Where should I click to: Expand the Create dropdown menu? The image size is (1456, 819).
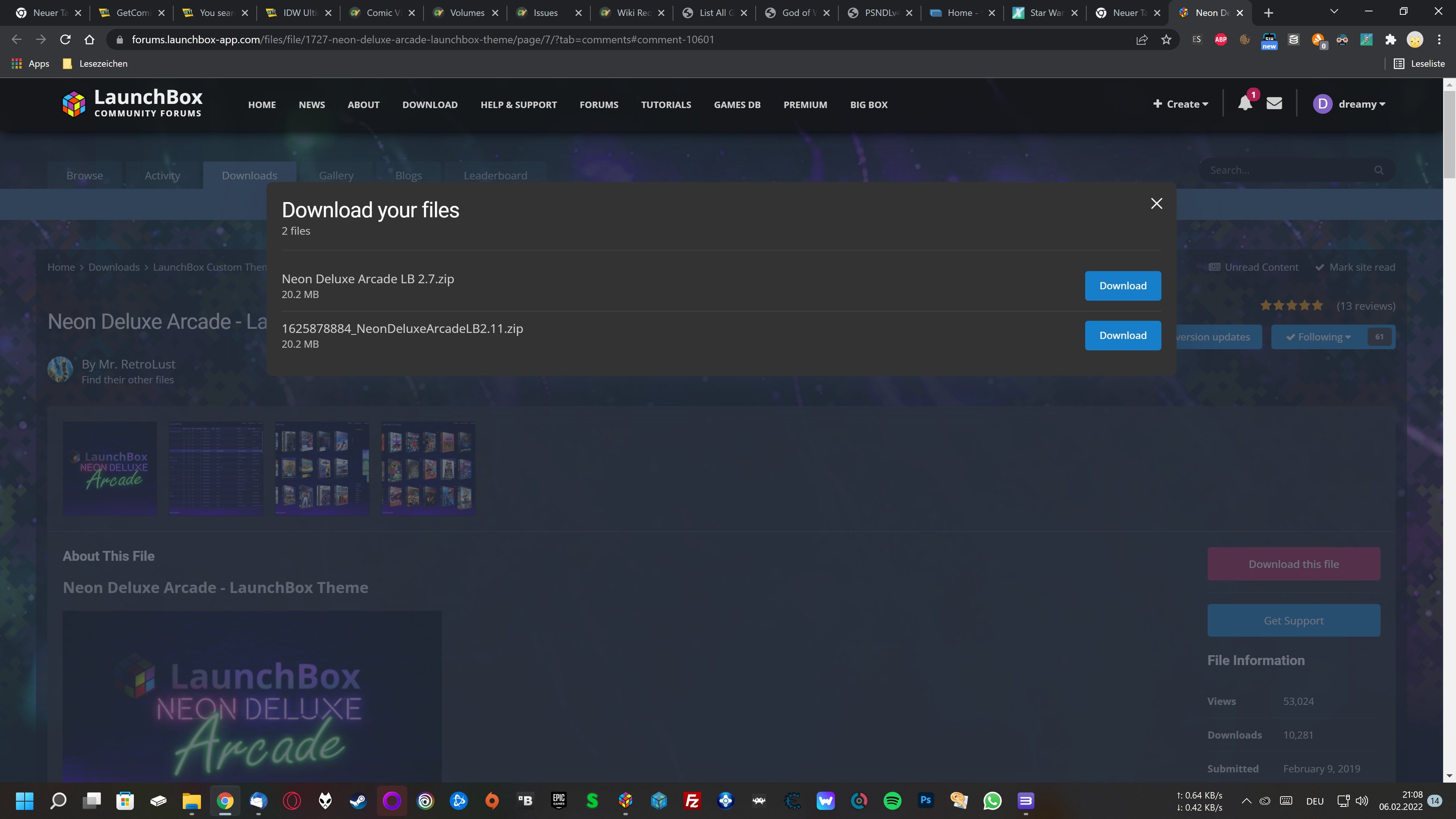[x=1180, y=104]
